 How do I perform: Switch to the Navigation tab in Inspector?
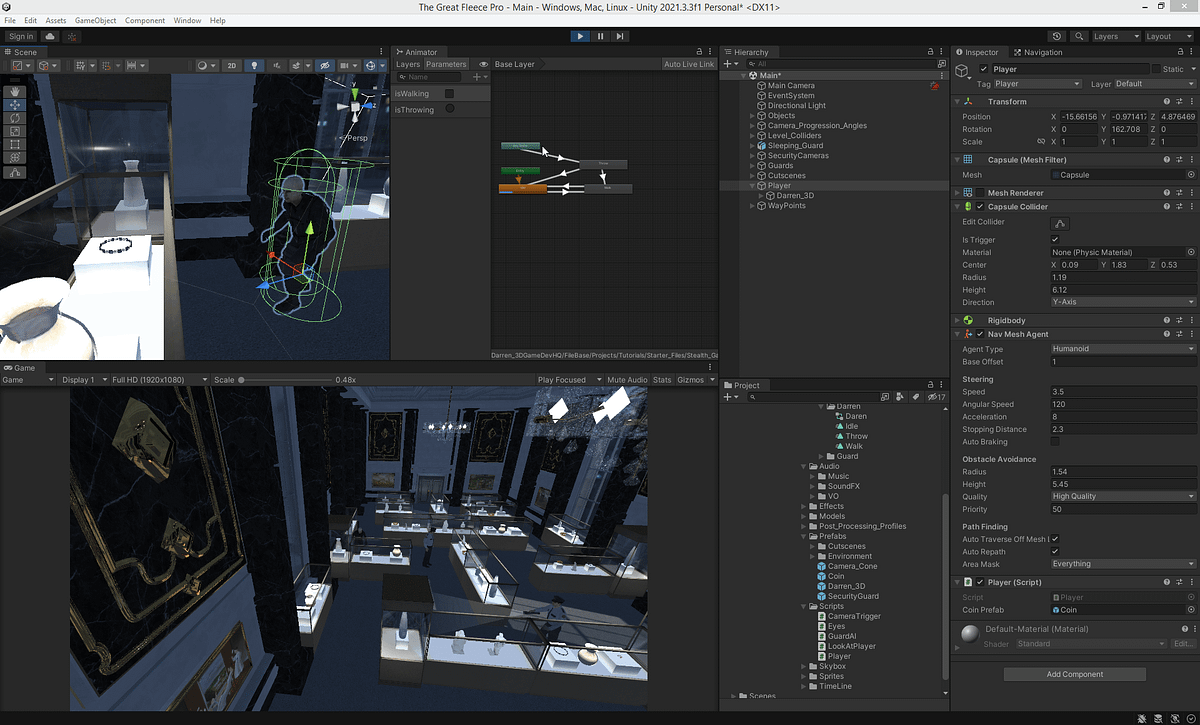click(x=1040, y=52)
